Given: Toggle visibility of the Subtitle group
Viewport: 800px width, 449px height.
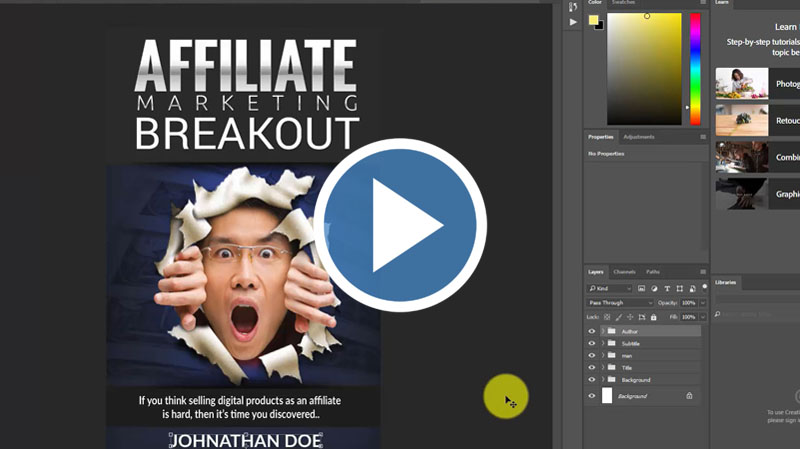Looking at the screenshot, I should click(x=591, y=343).
